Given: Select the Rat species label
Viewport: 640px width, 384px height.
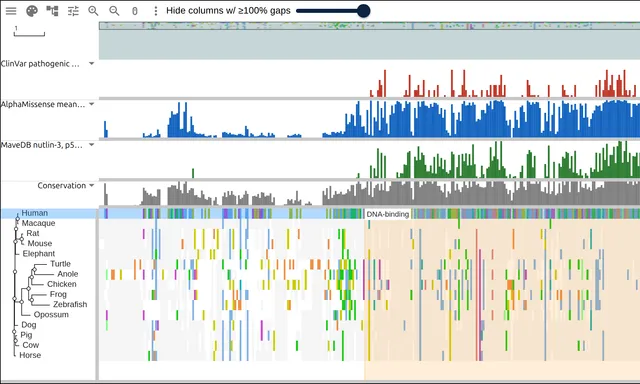Looking at the screenshot, I should tap(33, 233).
